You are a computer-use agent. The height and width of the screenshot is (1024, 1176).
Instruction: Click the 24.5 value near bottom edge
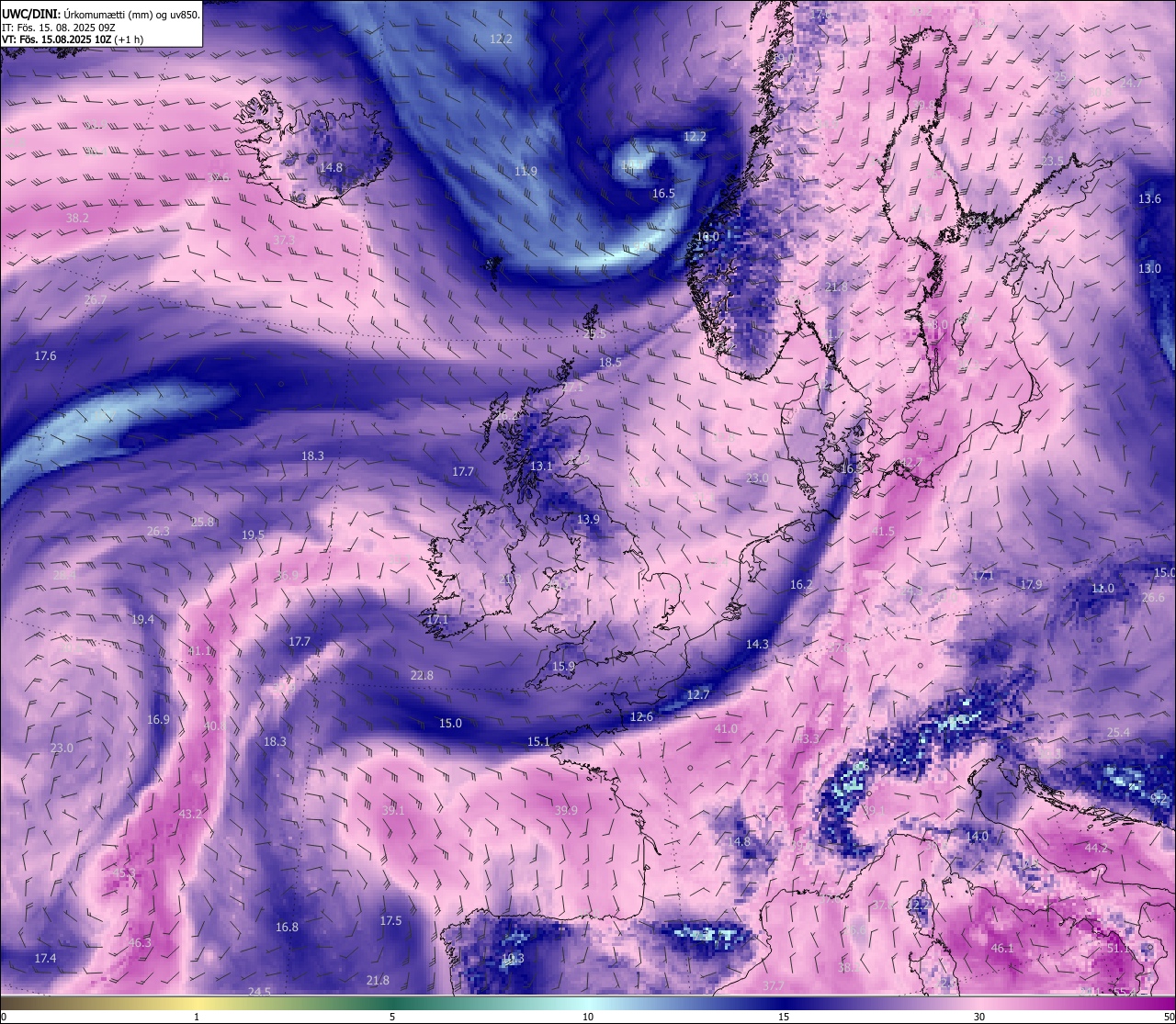click(259, 991)
